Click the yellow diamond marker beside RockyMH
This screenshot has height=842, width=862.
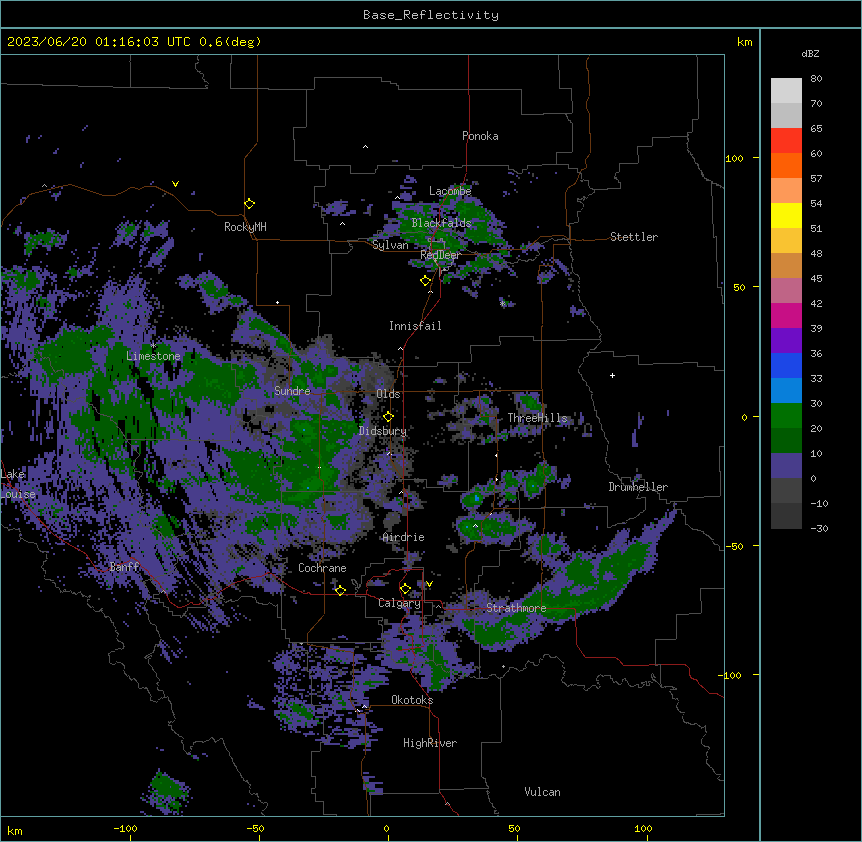250,204
